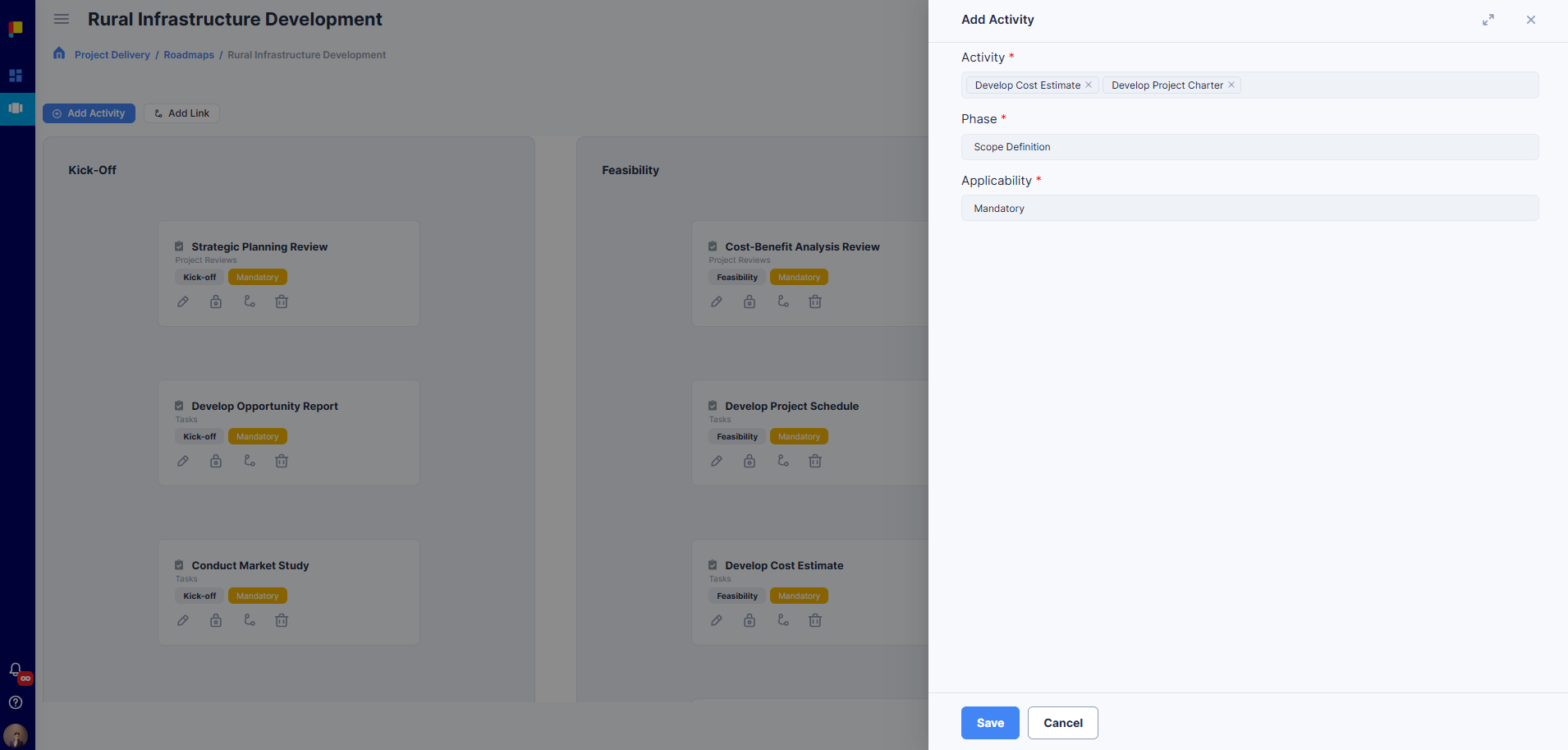Open the Applicability dropdown showing Mandatory
Viewport: 1568px width, 750px height.
pyautogui.click(x=1249, y=208)
